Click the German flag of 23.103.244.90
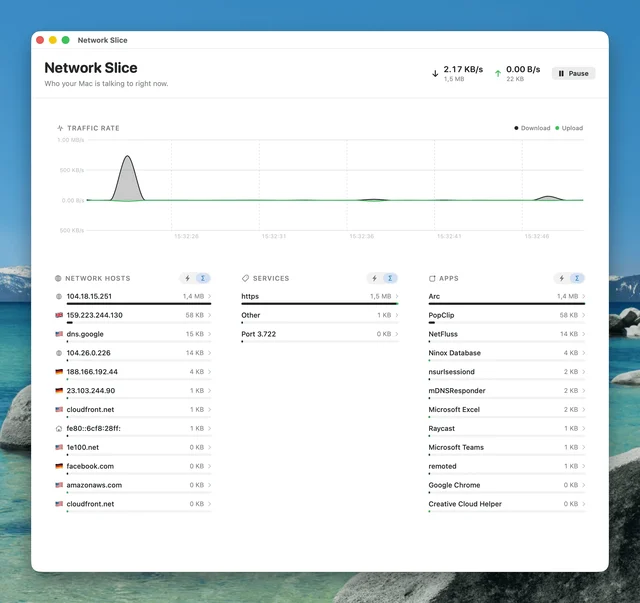Viewport: 640px width, 603px height. click(x=59, y=391)
